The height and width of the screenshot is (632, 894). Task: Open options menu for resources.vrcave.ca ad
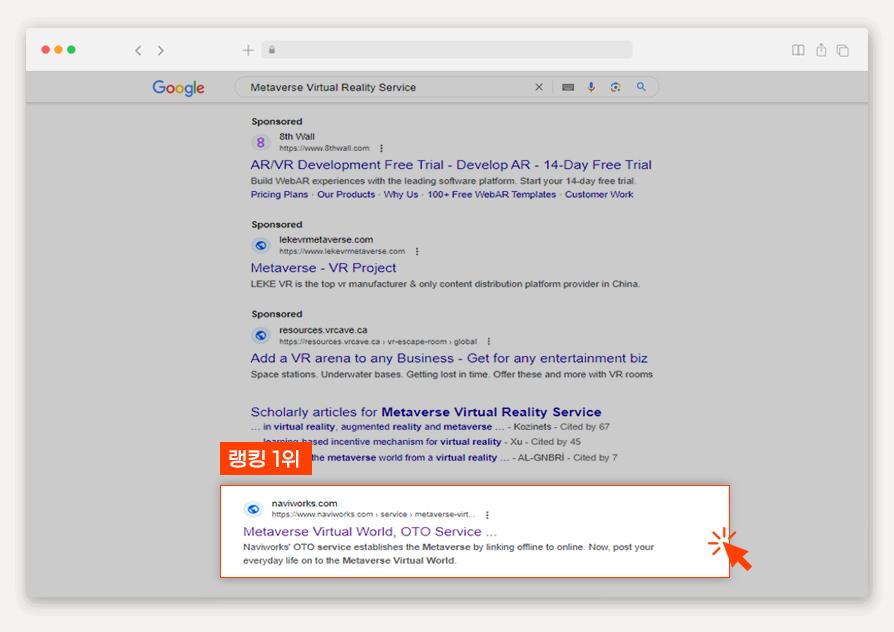click(489, 342)
